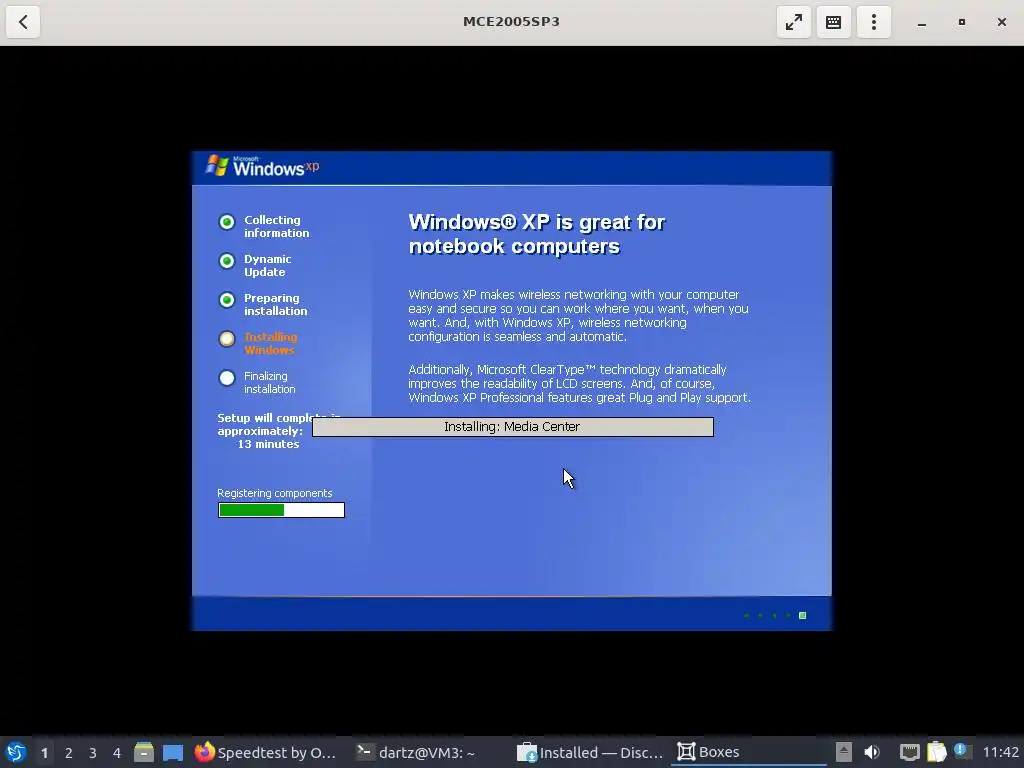Screen dimensions: 1024x768
Task: Switch to workspace 2
Action: pos(69,753)
